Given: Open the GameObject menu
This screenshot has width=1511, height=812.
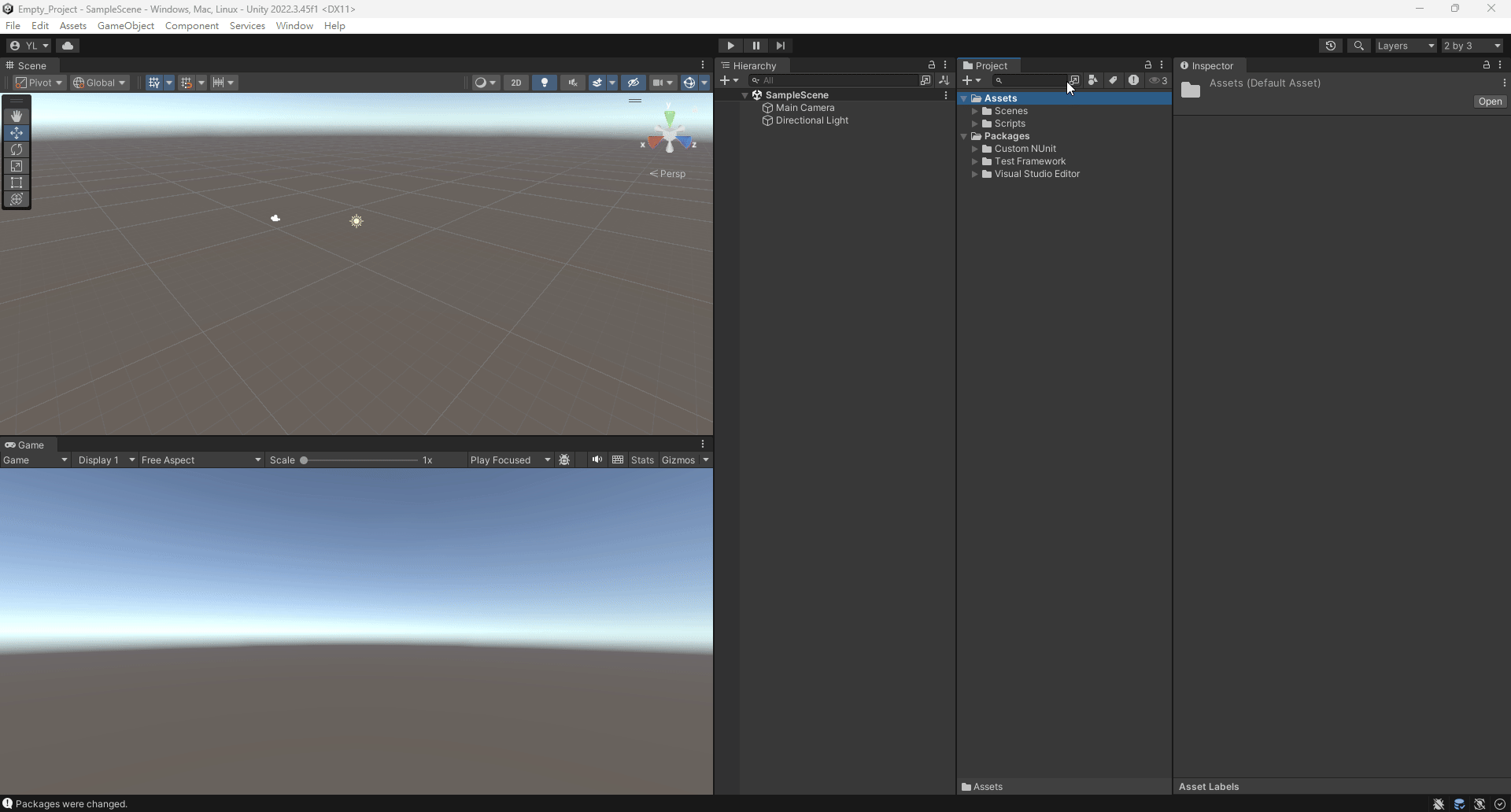Looking at the screenshot, I should 125,25.
